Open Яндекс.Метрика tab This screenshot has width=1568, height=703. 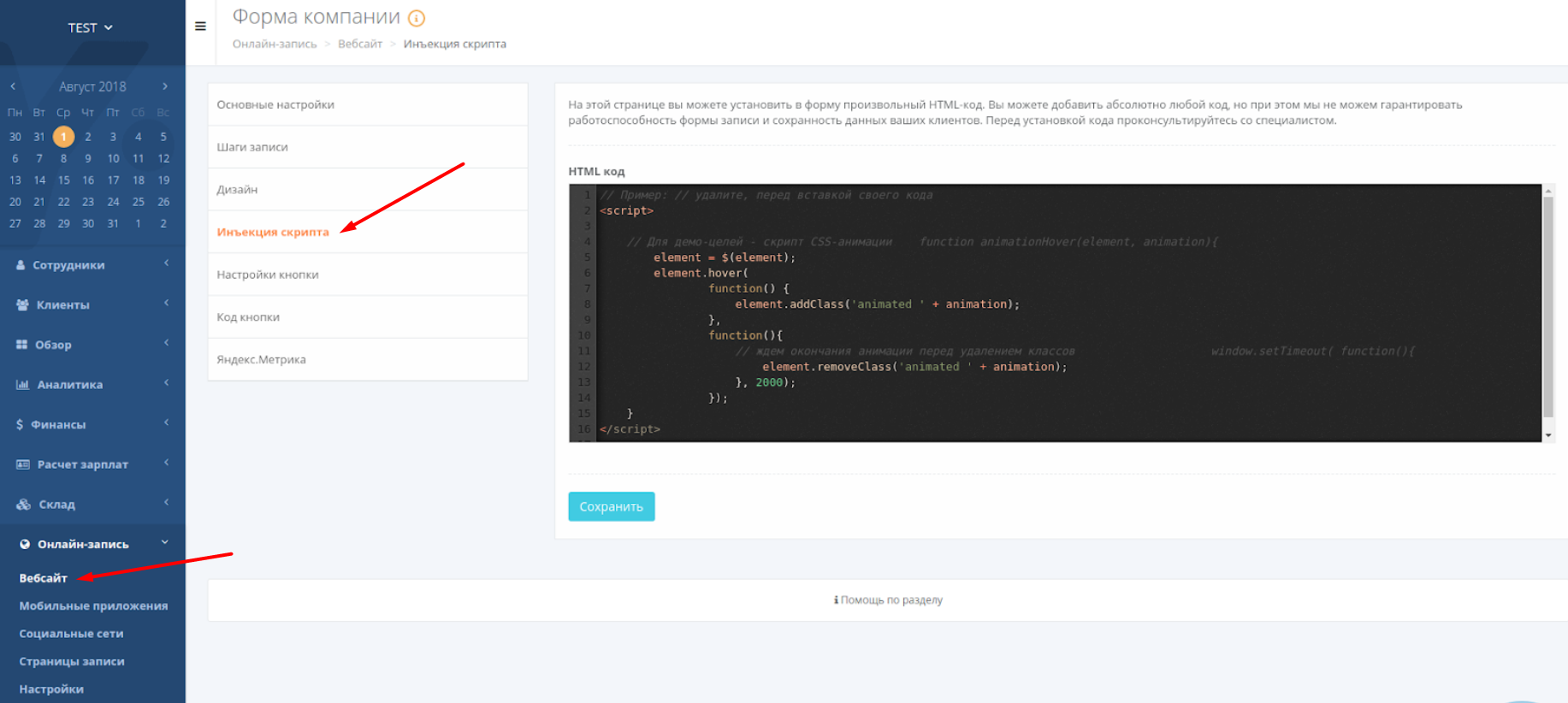point(368,359)
